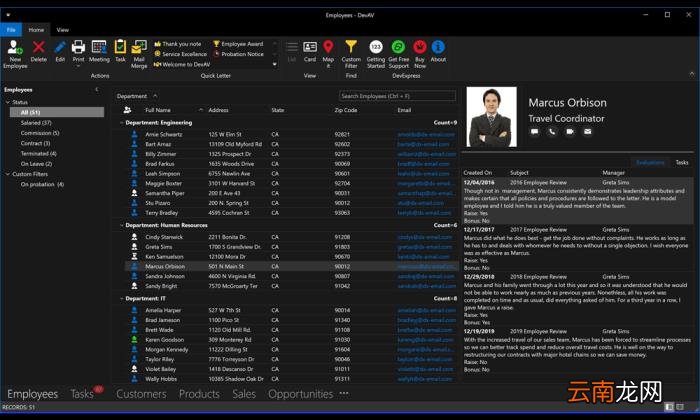Viewport: 700px width, 420px height.
Task: Expand the Quick Letter gallery dropdown
Action: 275,64
